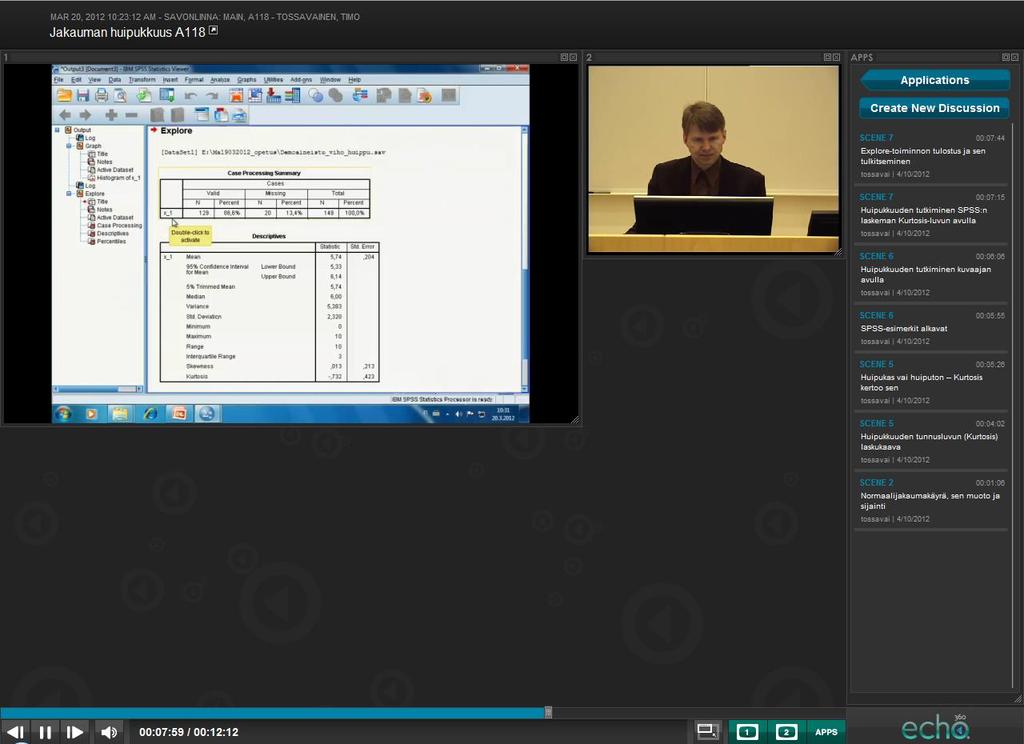Click the SPSS Promote left arrow icon
The image size is (1024, 744).
pyautogui.click(x=65, y=116)
